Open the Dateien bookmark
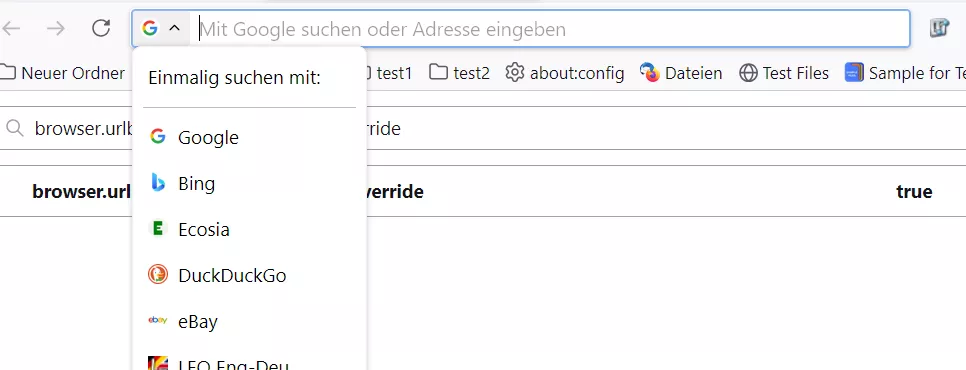Screen dimensions: 966x370 [681, 73]
